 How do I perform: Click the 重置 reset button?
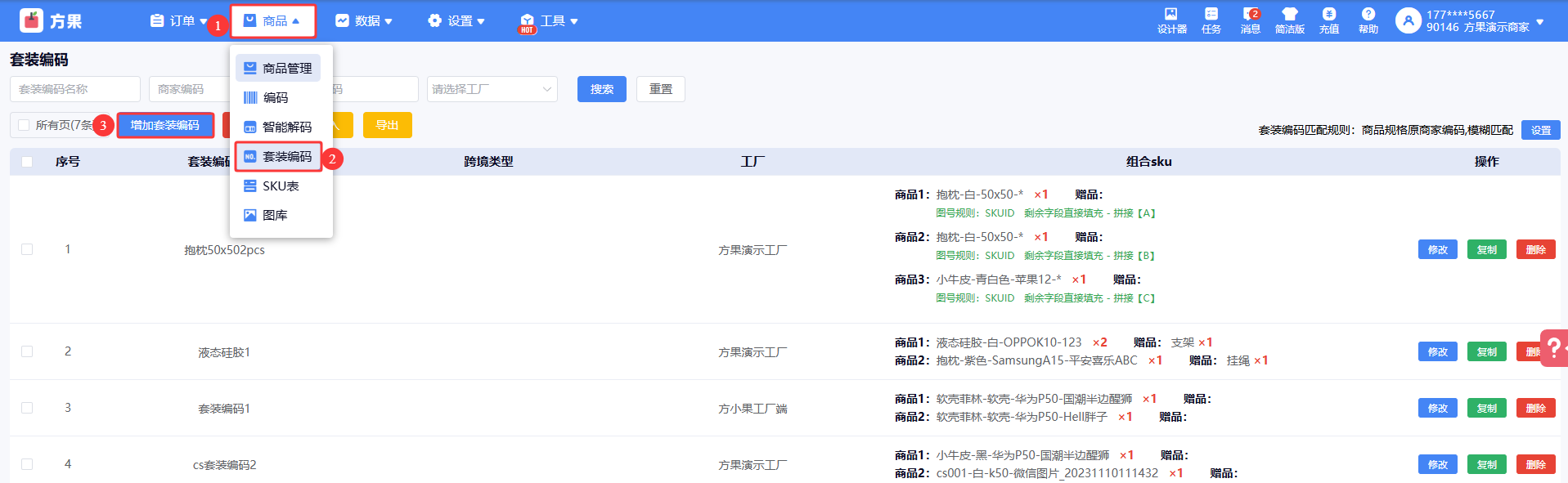click(x=661, y=89)
